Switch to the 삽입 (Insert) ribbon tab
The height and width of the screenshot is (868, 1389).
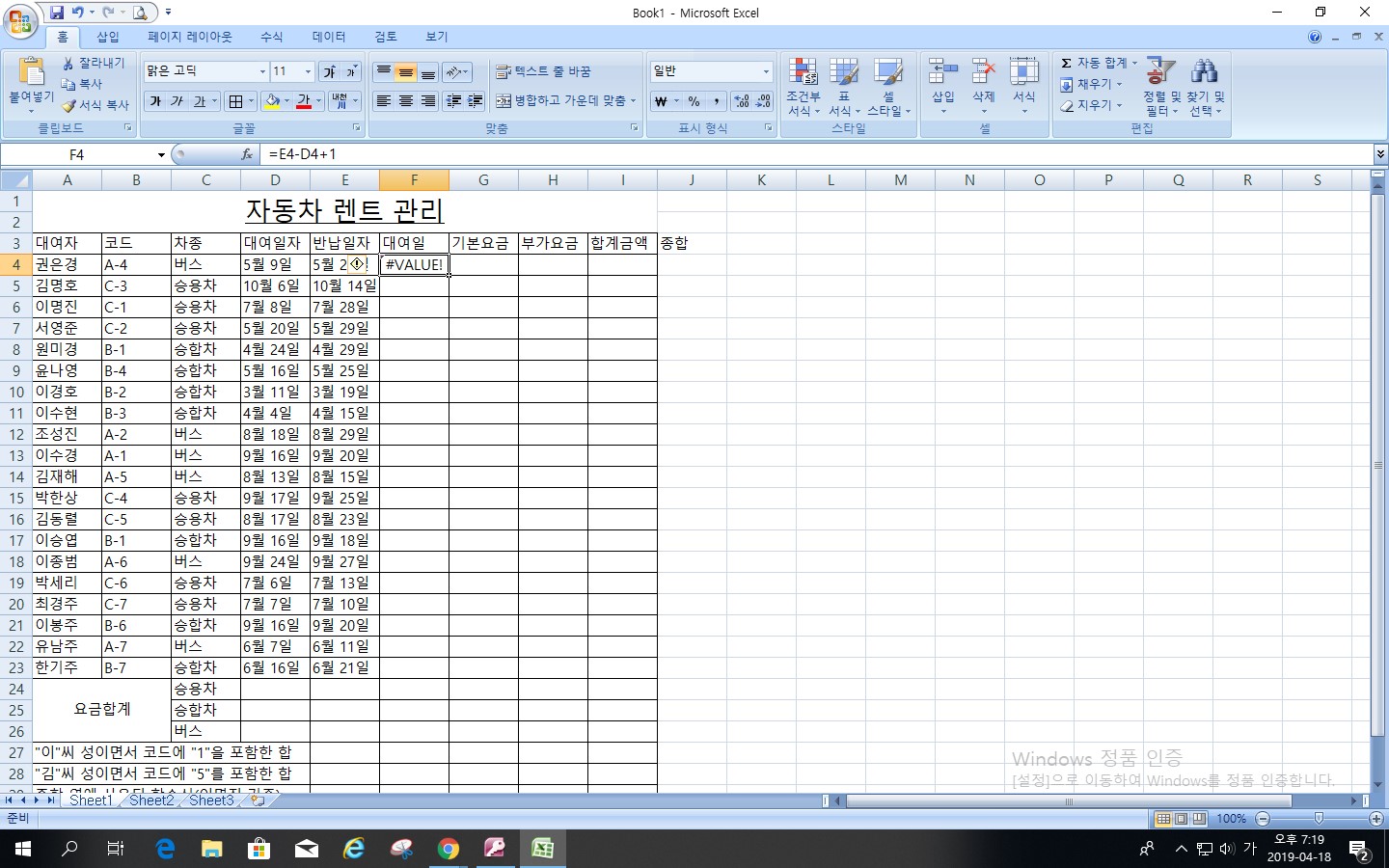click(x=107, y=37)
